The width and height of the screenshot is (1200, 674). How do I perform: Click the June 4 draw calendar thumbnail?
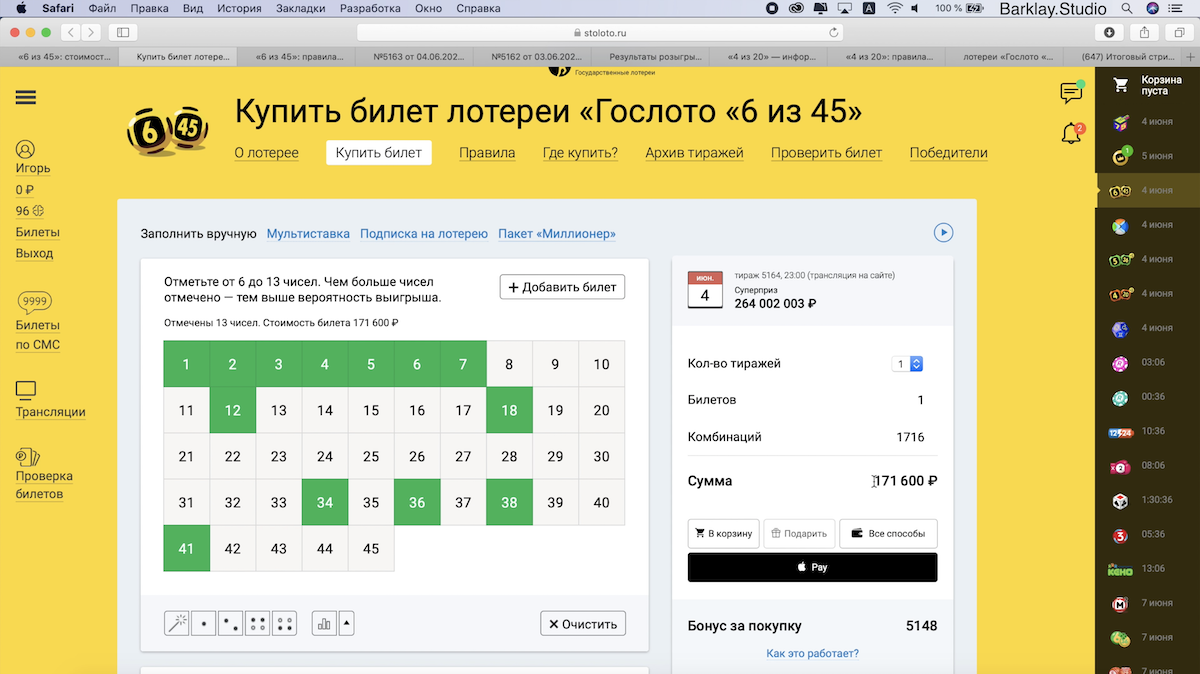[x=705, y=289]
